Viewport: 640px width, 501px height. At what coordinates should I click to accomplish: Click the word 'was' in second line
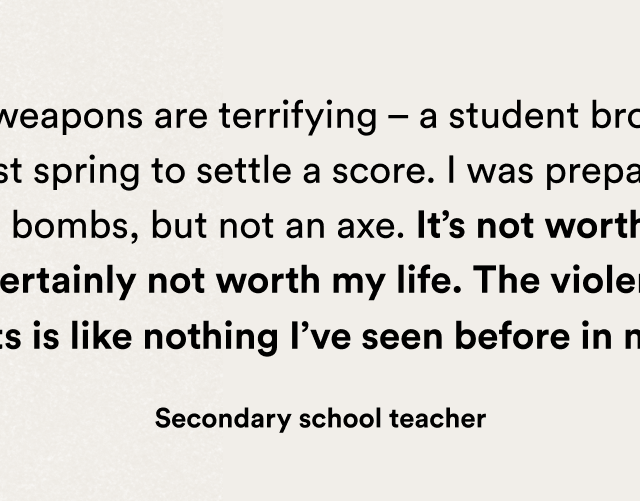tap(500, 173)
